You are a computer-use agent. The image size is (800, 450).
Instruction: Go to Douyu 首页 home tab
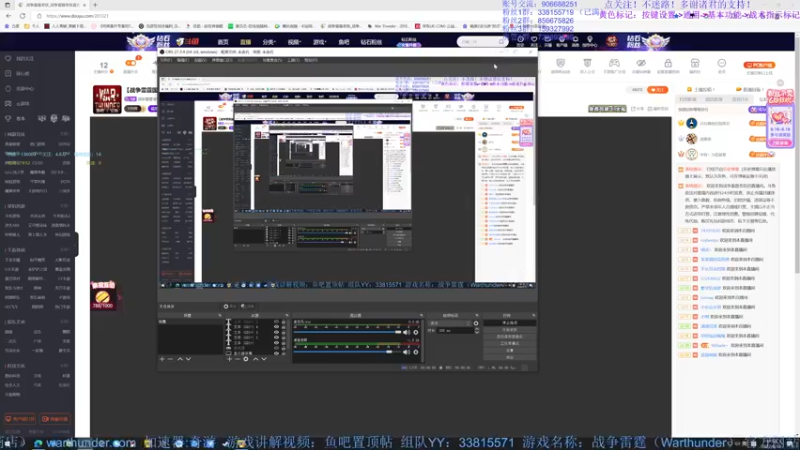(x=223, y=42)
